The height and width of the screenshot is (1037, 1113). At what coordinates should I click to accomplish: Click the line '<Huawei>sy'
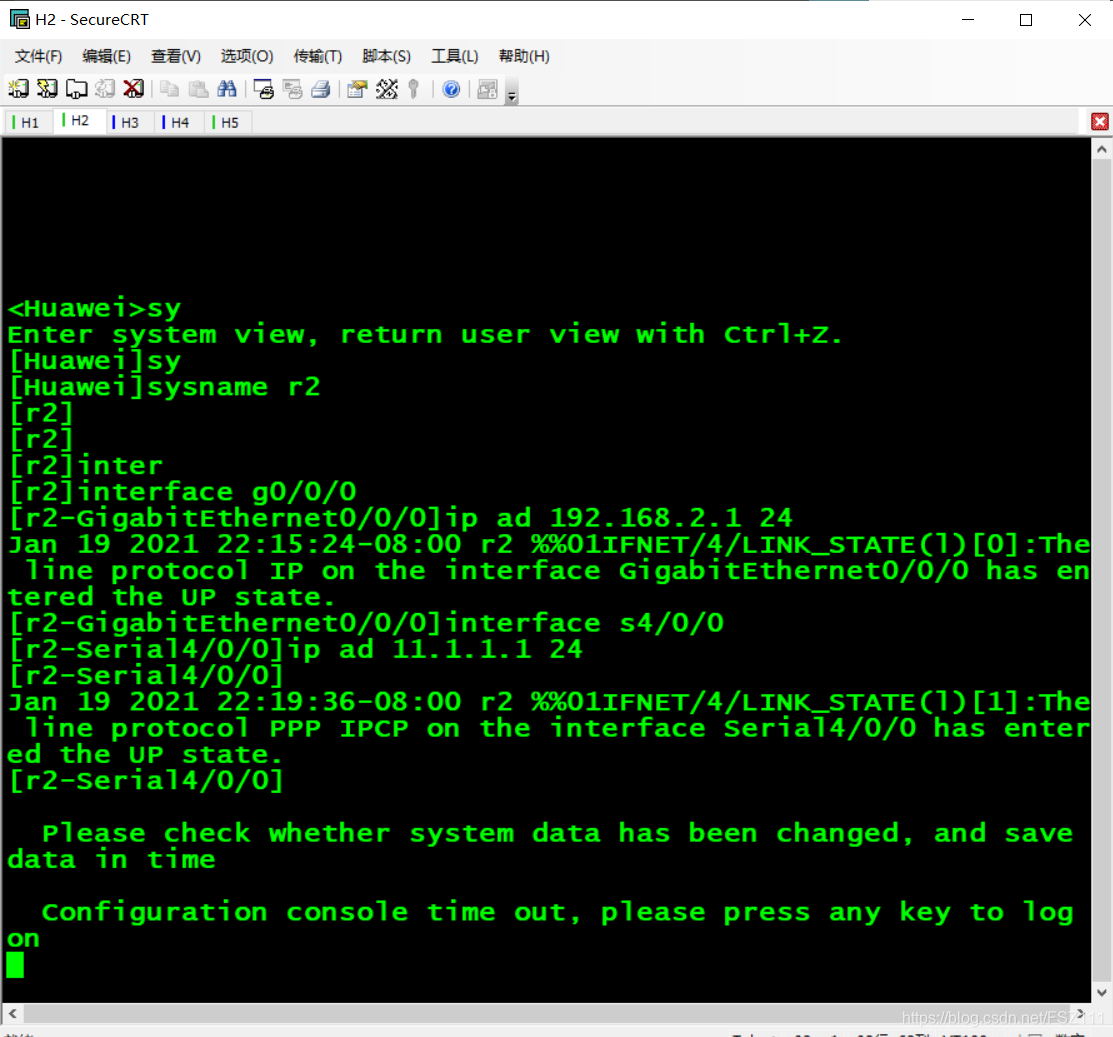(94, 309)
